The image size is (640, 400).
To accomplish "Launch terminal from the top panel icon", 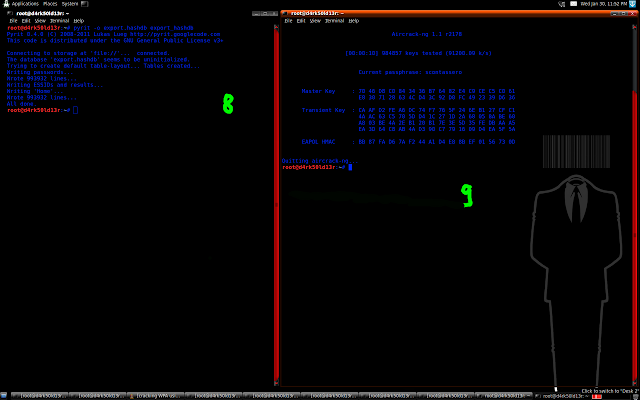I will pyautogui.click(x=84, y=4).
